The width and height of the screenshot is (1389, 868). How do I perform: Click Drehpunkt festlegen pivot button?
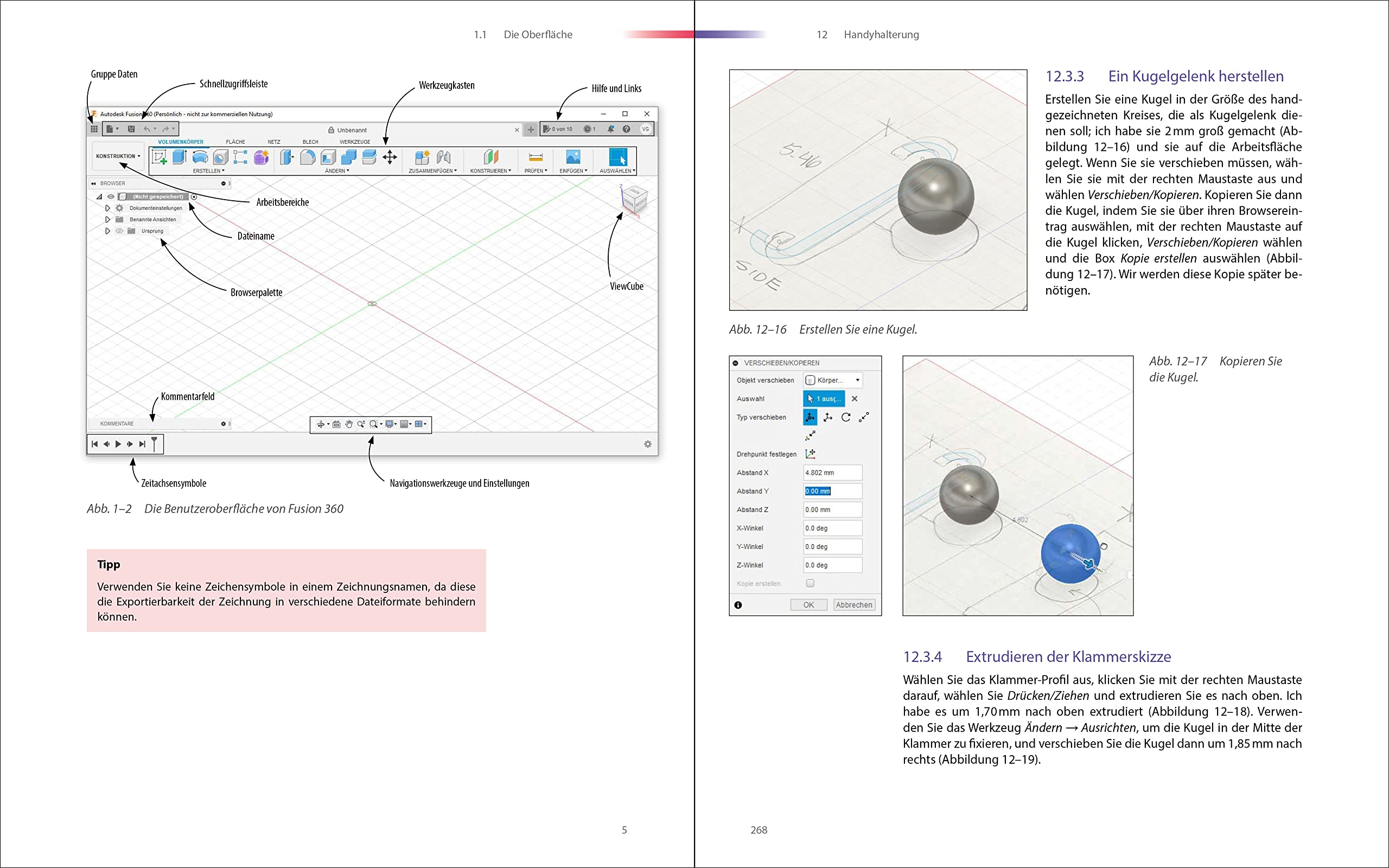(811, 454)
